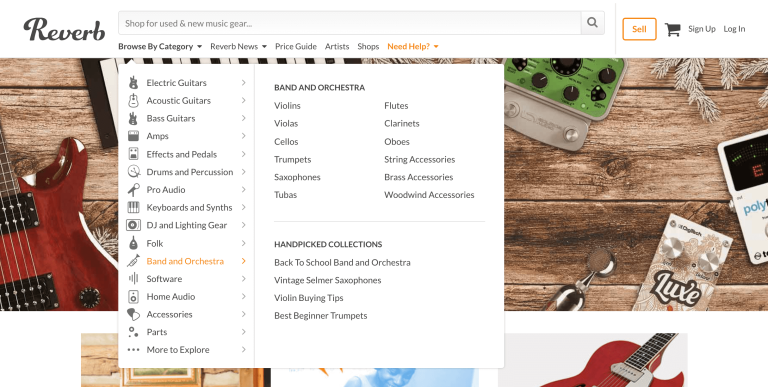Click the Amps category icon
Screen dimensions: 768x387
click(133, 136)
